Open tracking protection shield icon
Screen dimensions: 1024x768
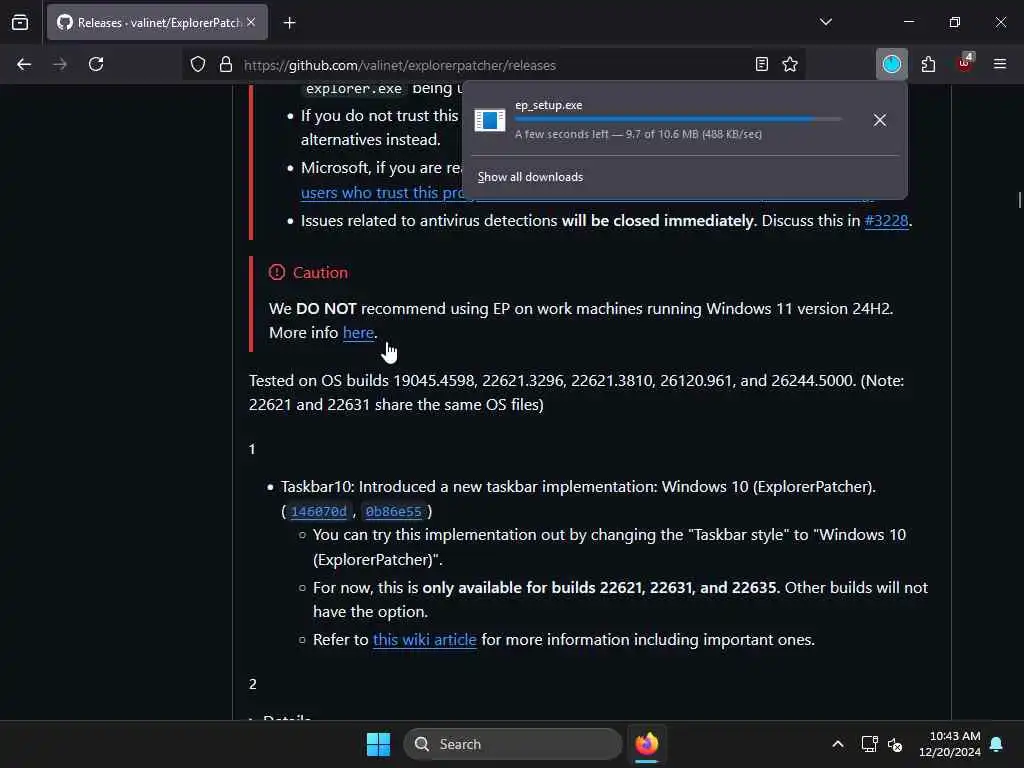coord(198,64)
